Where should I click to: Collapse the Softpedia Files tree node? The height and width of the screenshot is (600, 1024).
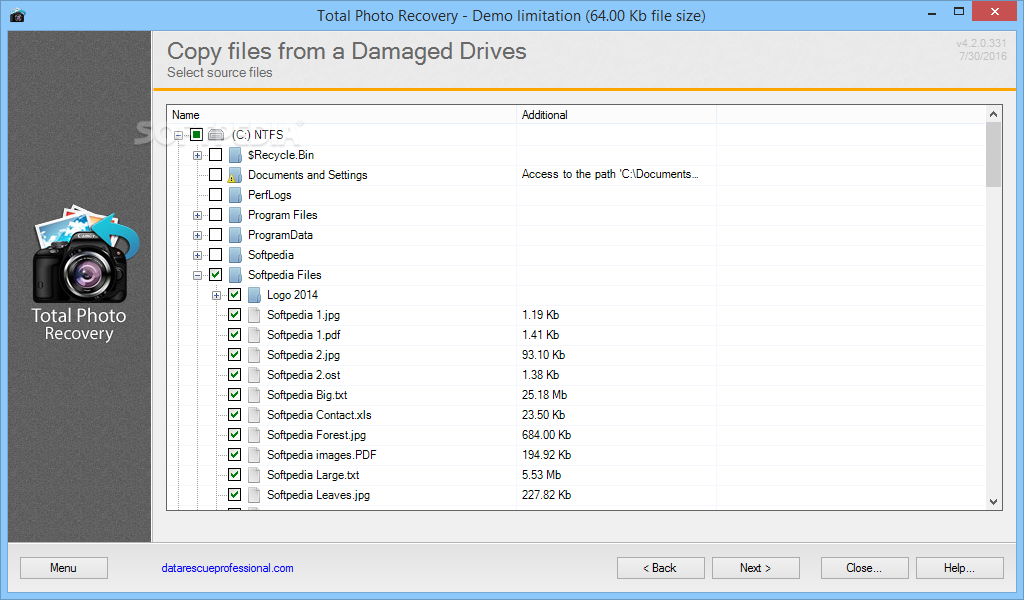point(197,276)
